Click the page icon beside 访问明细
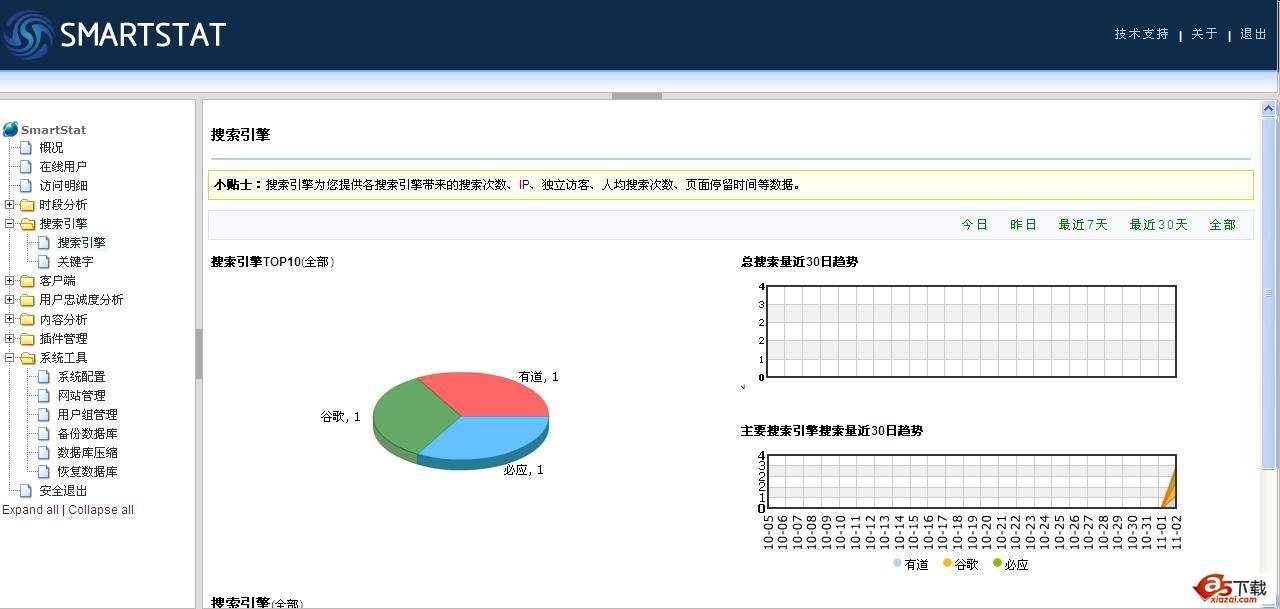 [27, 186]
